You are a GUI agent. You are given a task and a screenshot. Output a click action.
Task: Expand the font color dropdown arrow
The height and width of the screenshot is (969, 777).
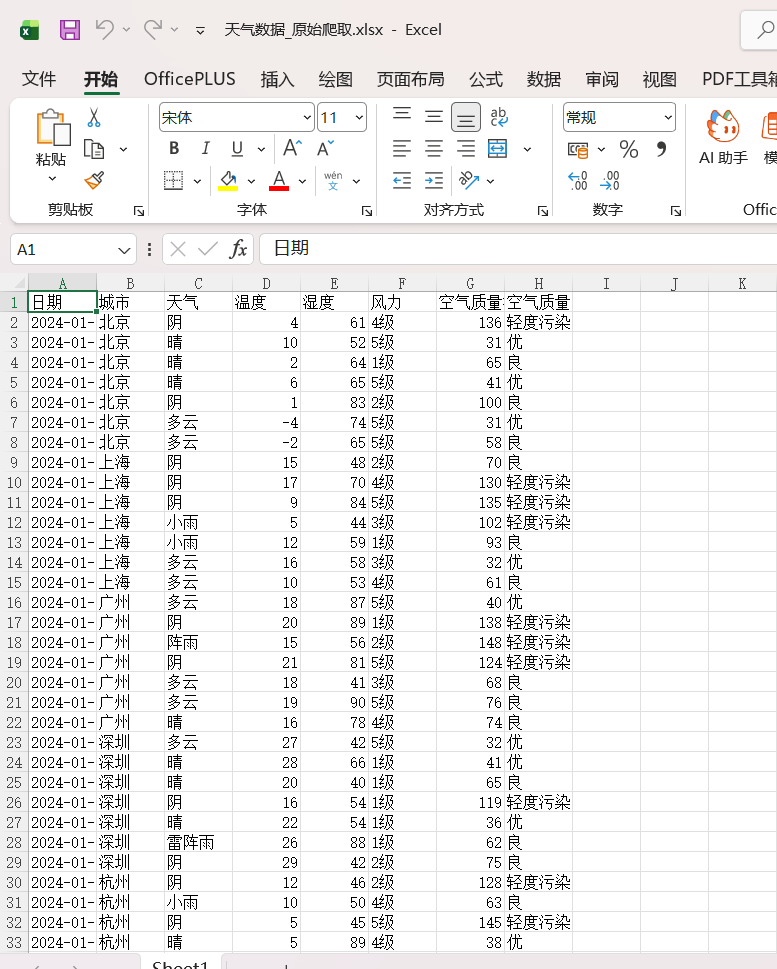pos(302,181)
